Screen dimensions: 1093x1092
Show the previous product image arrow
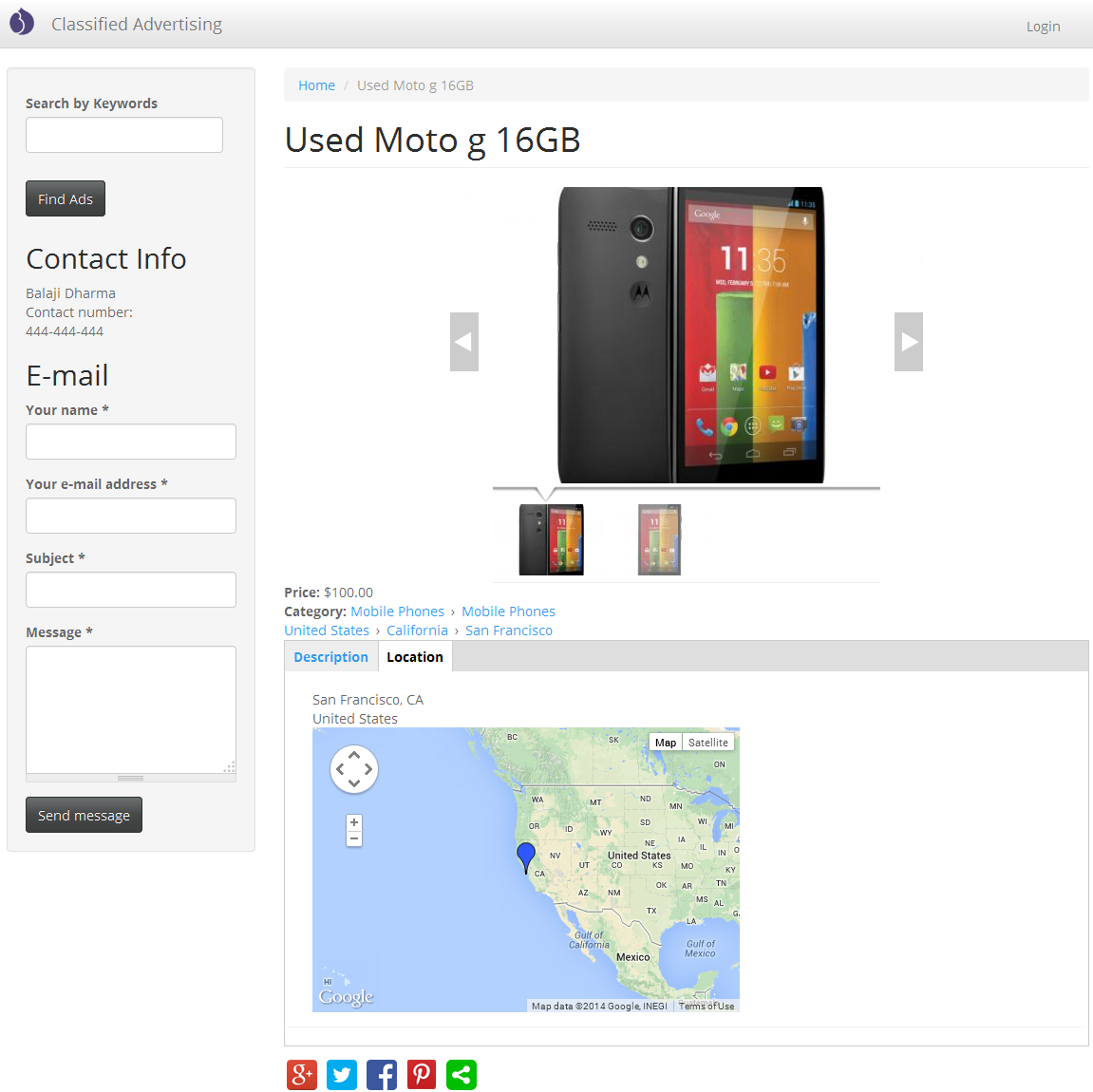pyautogui.click(x=463, y=342)
